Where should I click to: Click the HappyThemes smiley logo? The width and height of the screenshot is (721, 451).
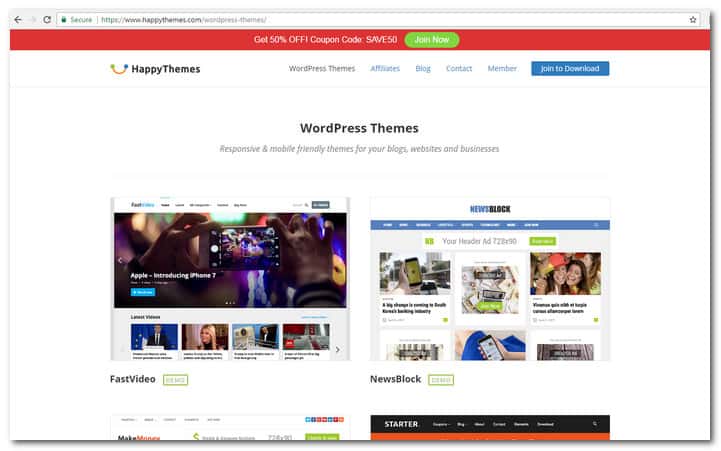click(x=119, y=69)
